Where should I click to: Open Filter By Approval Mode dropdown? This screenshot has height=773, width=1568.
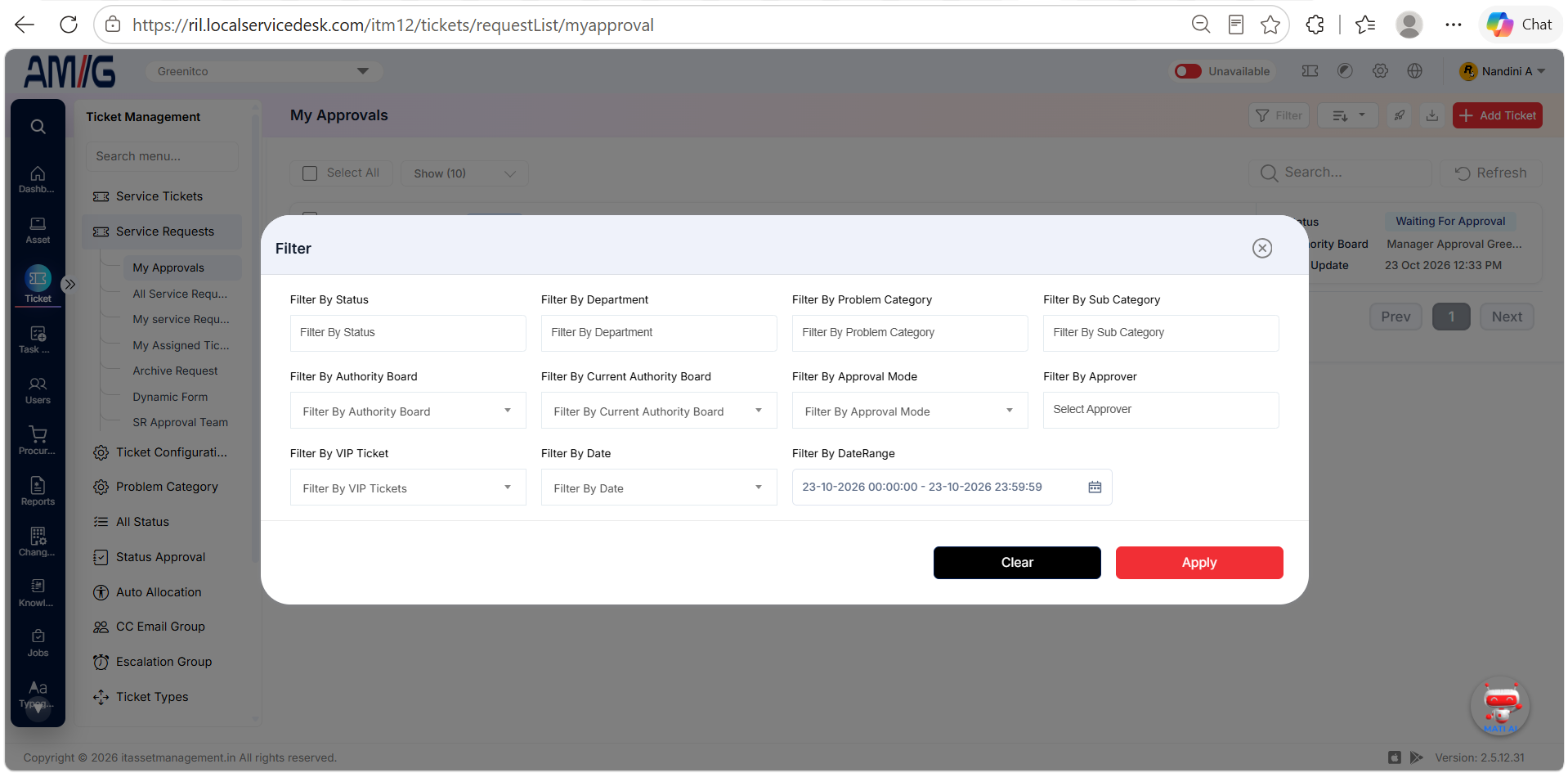tap(910, 411)
